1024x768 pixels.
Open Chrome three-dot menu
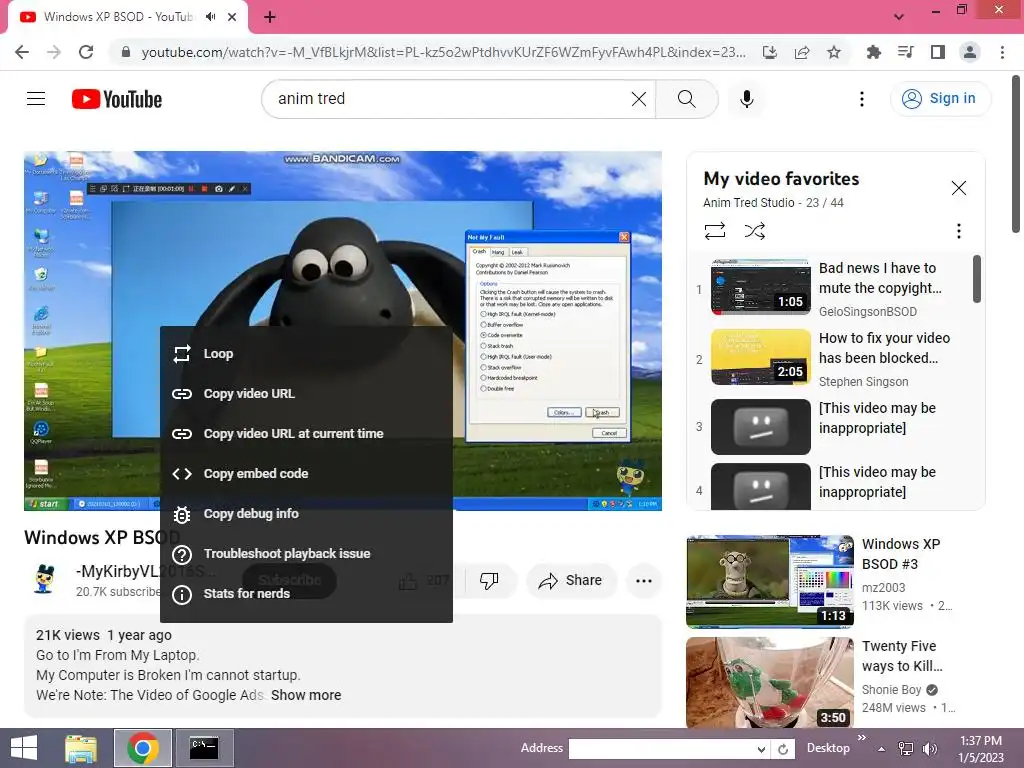tap(1002, 52)
